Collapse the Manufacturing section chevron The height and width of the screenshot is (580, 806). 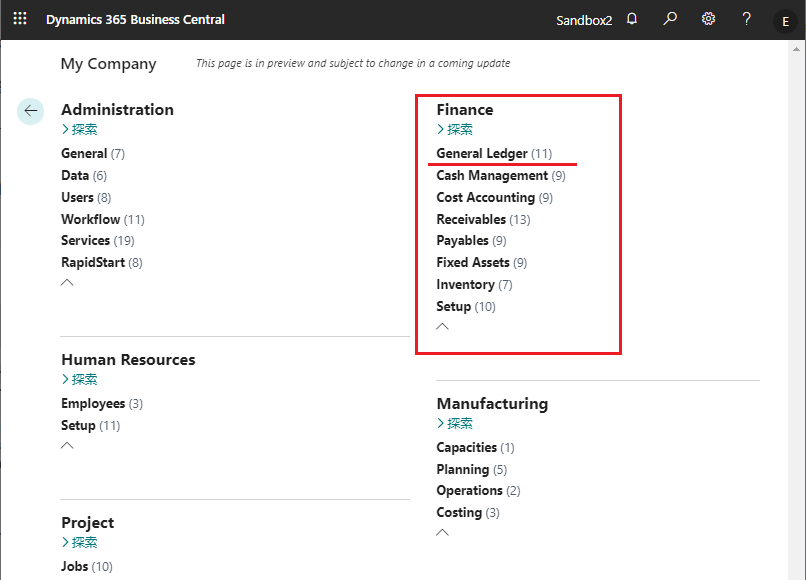pyautogui.click(x=443, y=532)
